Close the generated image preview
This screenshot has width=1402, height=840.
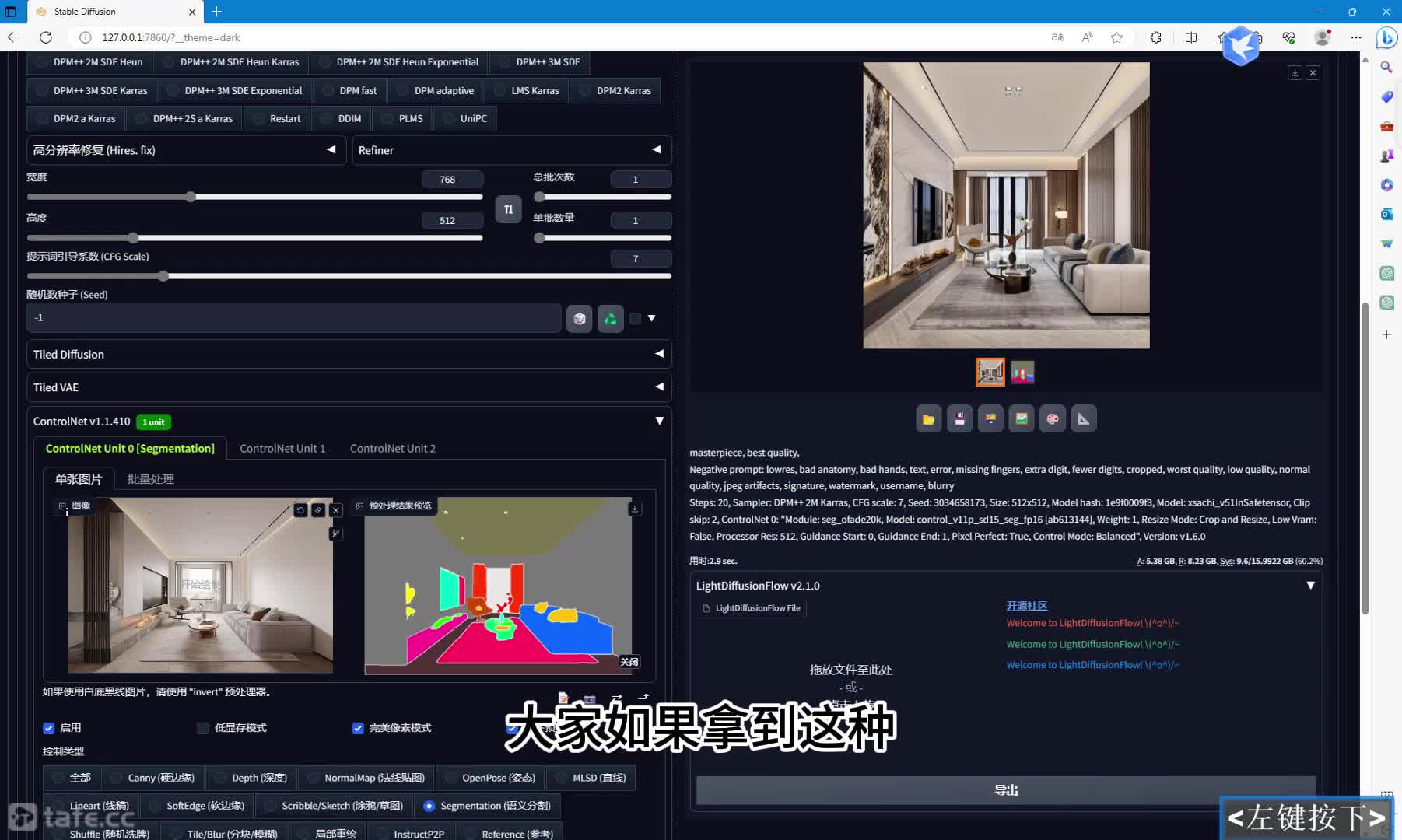(x=1313, y=72)
